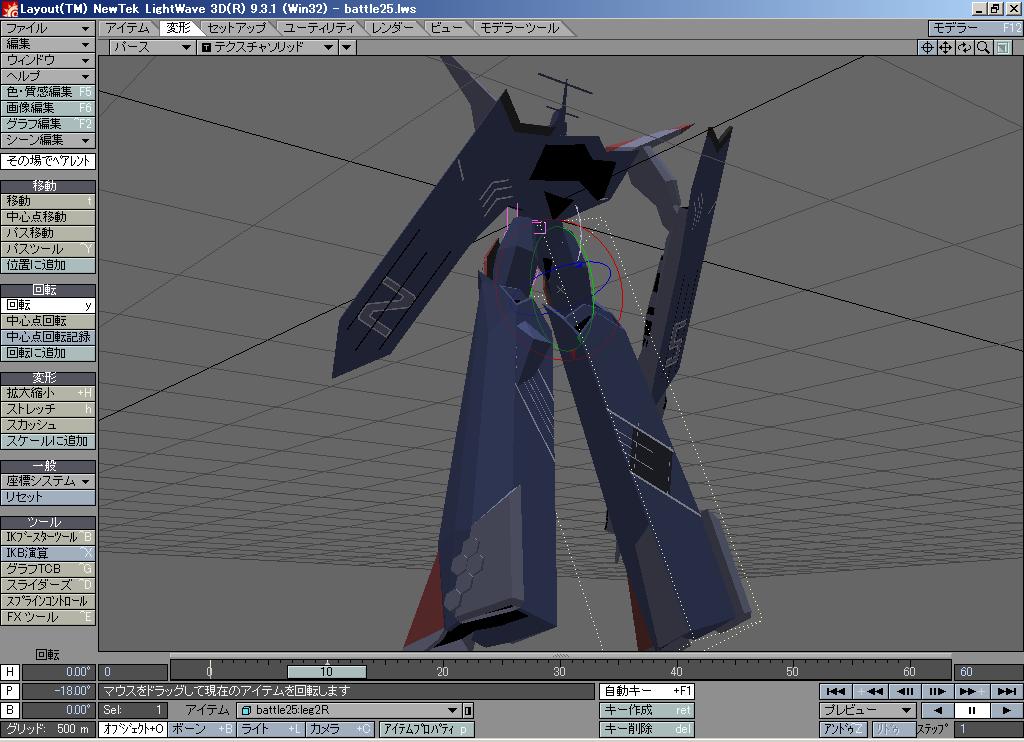Open the パース view type dropdown
This screenshot has width=1024, height=742.
click(x=152, y=47)
